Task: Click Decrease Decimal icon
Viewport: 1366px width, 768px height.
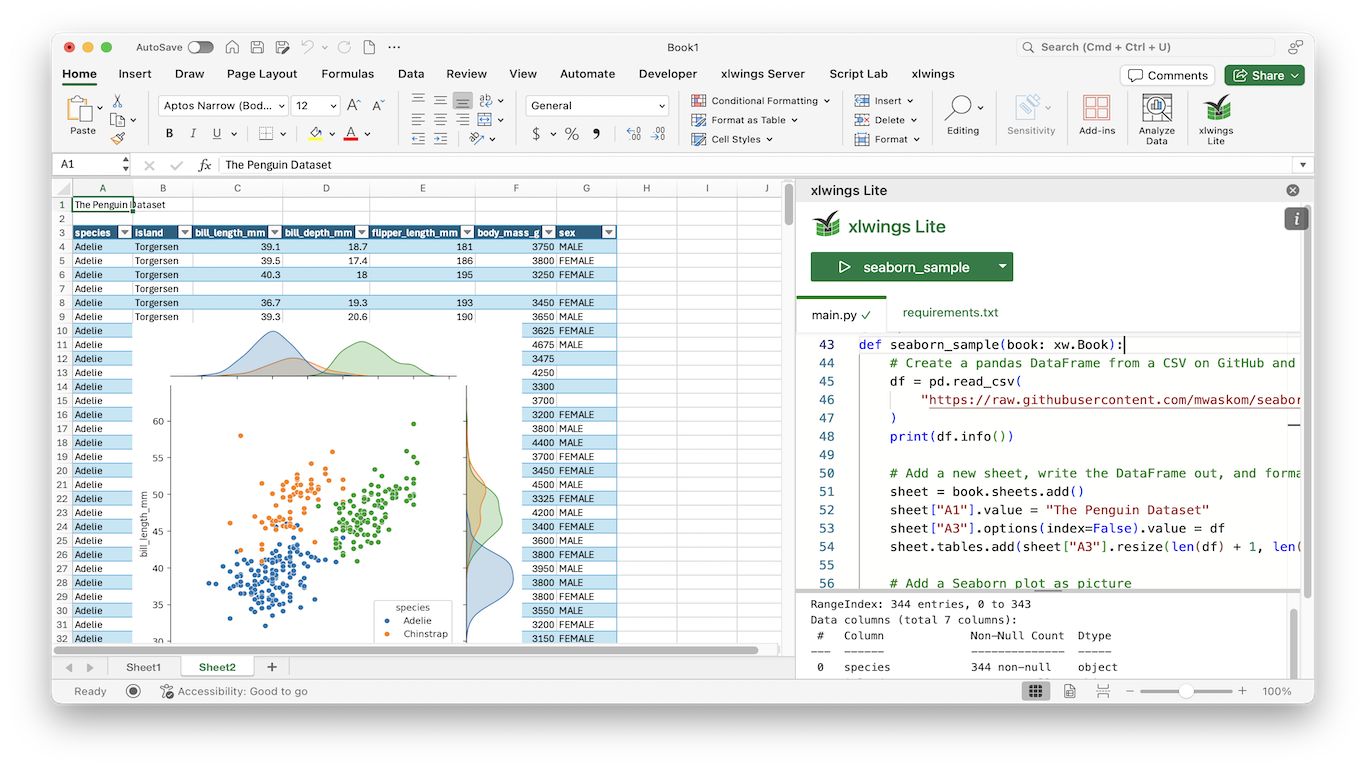Action: 657,134
